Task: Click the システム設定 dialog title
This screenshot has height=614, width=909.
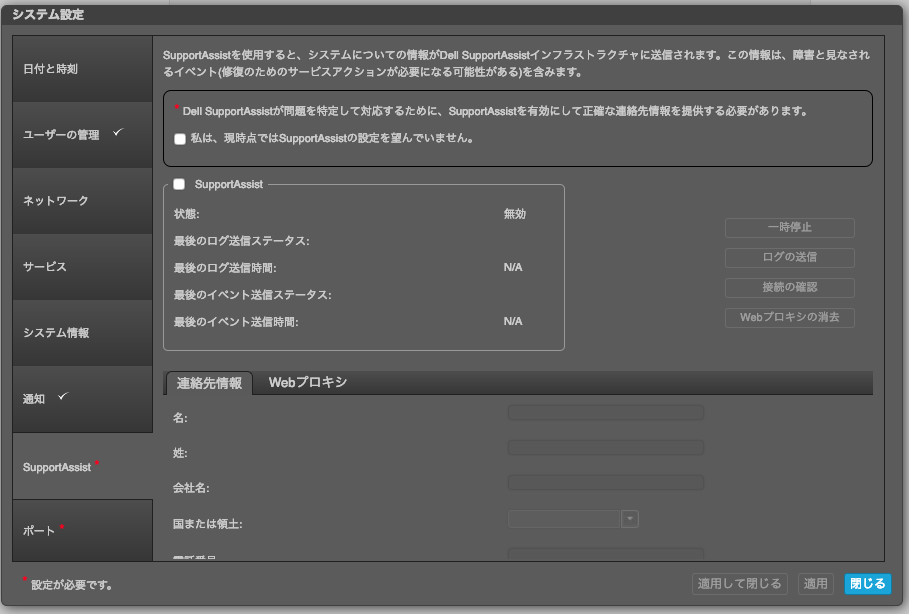Action: pyautogui.click(x=48, y=15)
